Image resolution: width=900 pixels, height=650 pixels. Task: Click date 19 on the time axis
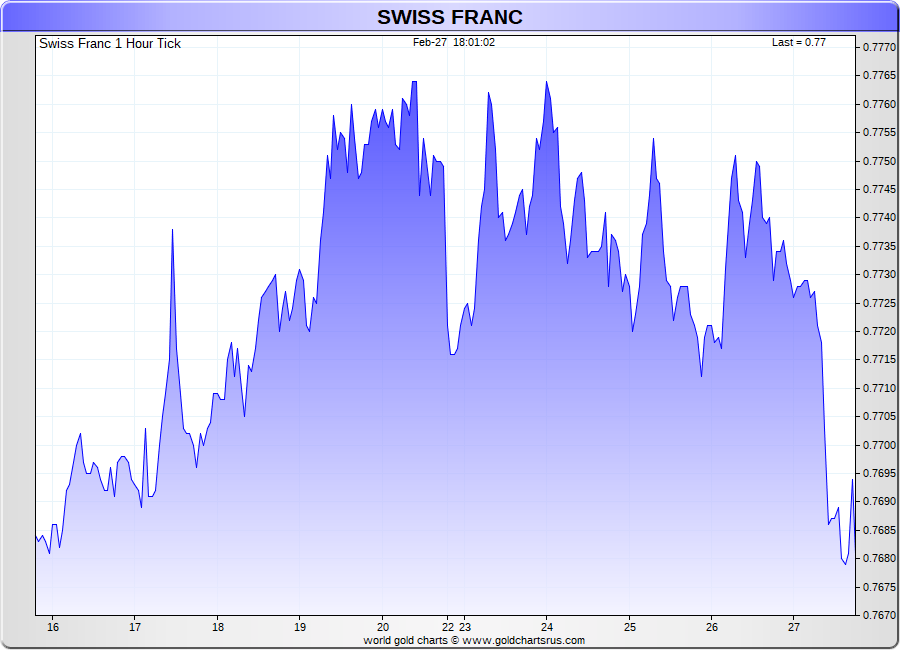(x=300, y=627)
